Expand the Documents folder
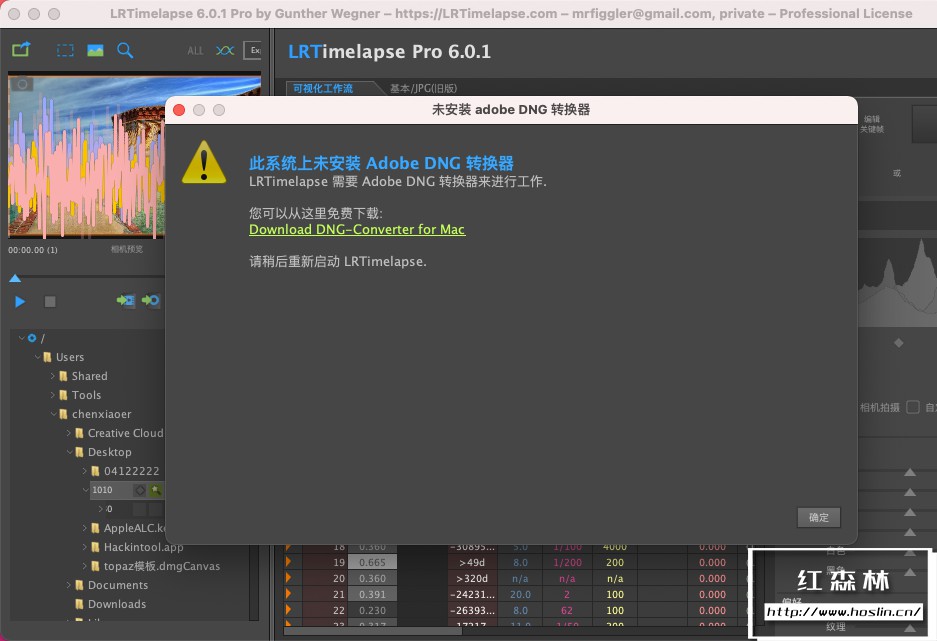The height and width of the screenshot is (641, 937). coord(69,585)
